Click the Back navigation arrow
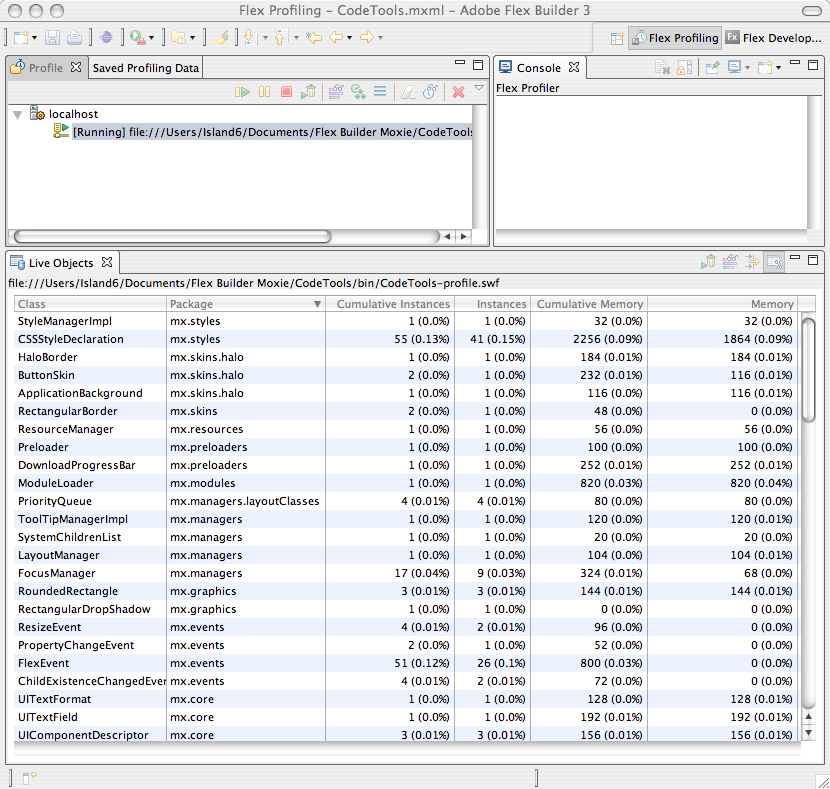Screen dimensions: 830x789 pyautogui.click(x=336, y=38)
